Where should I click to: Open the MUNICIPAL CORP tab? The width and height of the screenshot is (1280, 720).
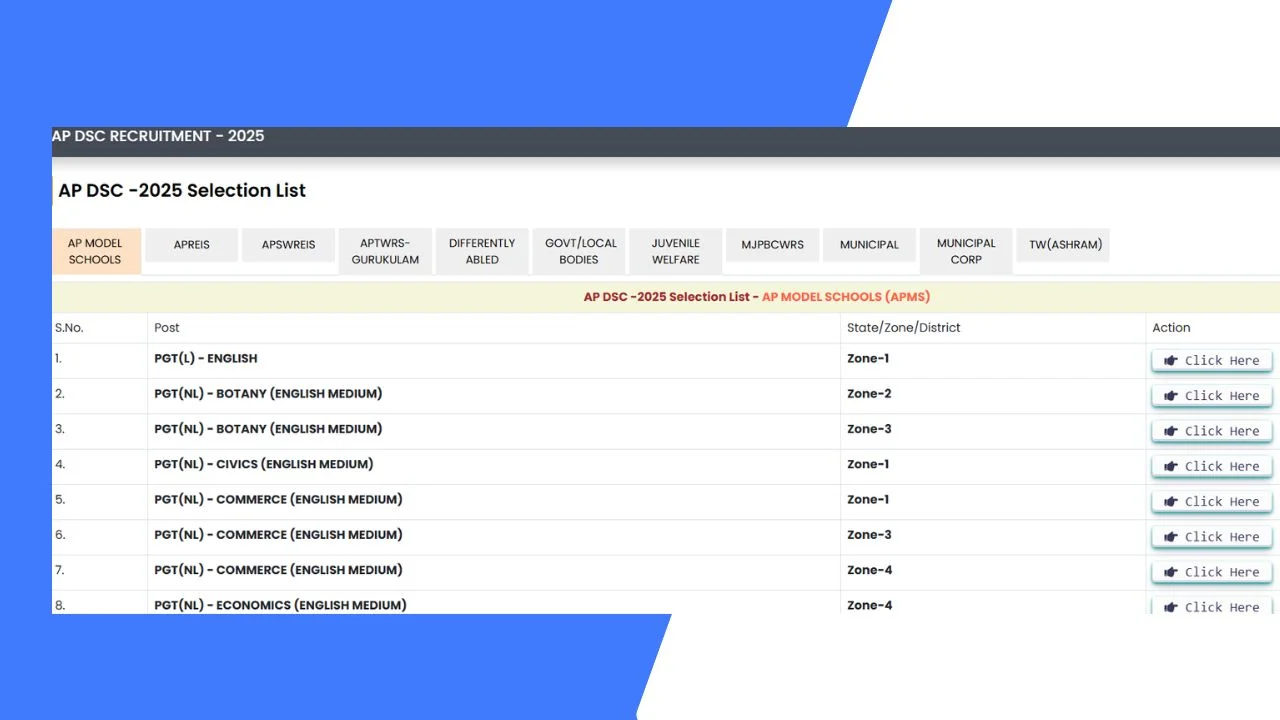click(x=966, y=251)
